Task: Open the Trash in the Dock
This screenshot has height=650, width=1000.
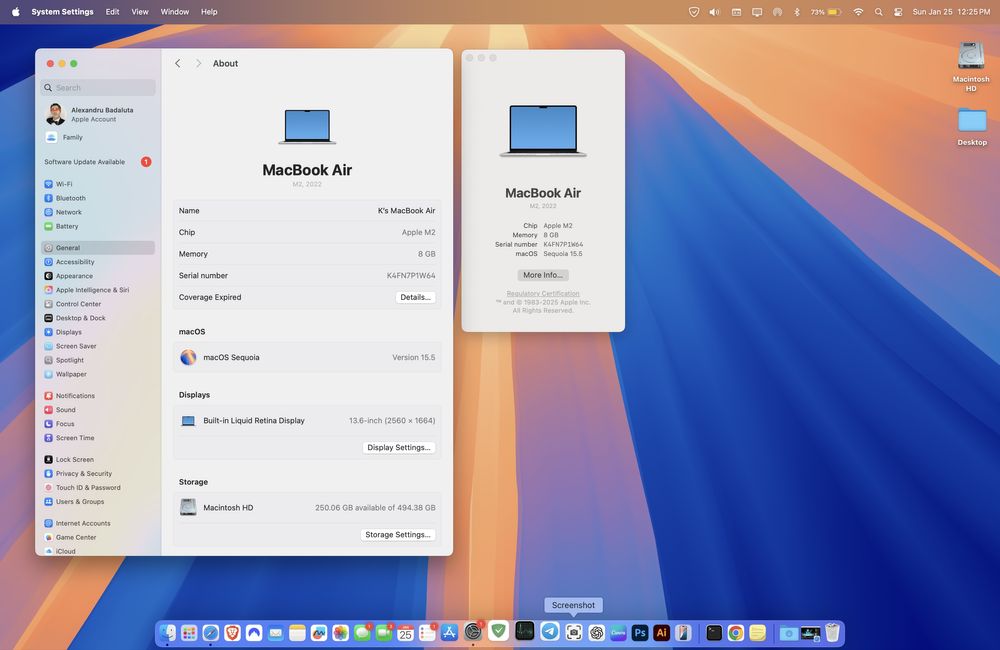Action: [x=832, y=633]
